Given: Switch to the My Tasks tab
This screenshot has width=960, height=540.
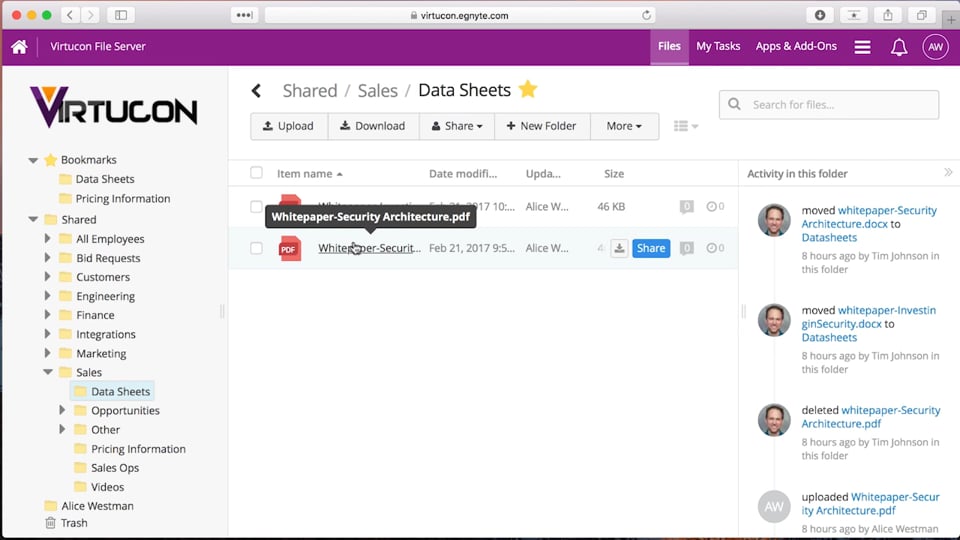Looking at the screenshot, I should [x=718, y=46].
